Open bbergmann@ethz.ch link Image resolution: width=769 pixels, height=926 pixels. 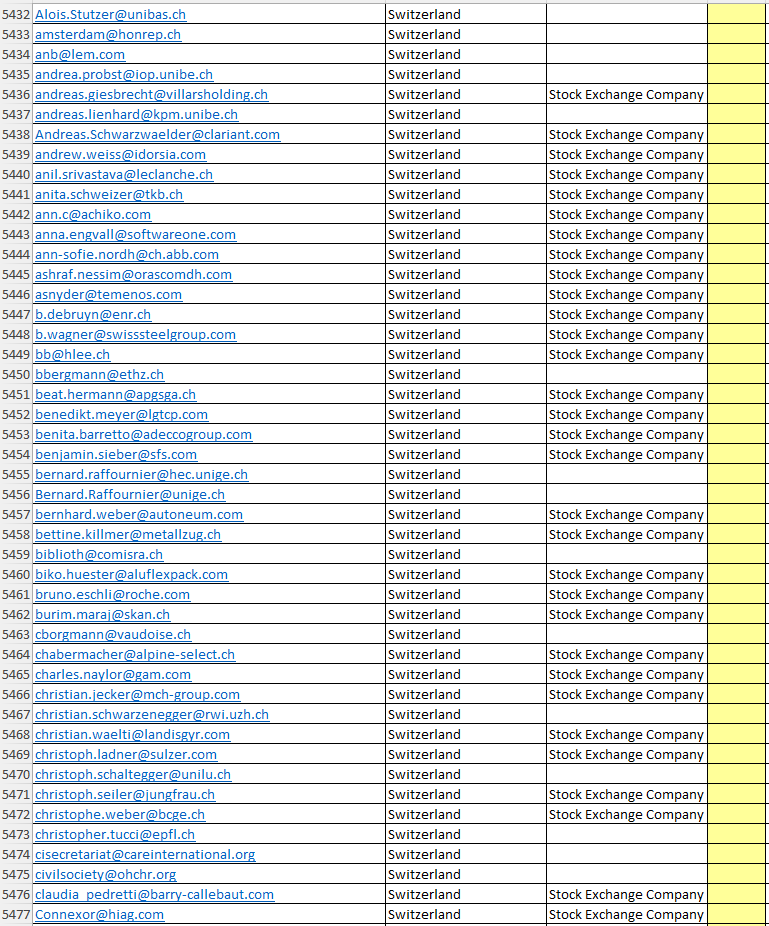coord(99,375)
